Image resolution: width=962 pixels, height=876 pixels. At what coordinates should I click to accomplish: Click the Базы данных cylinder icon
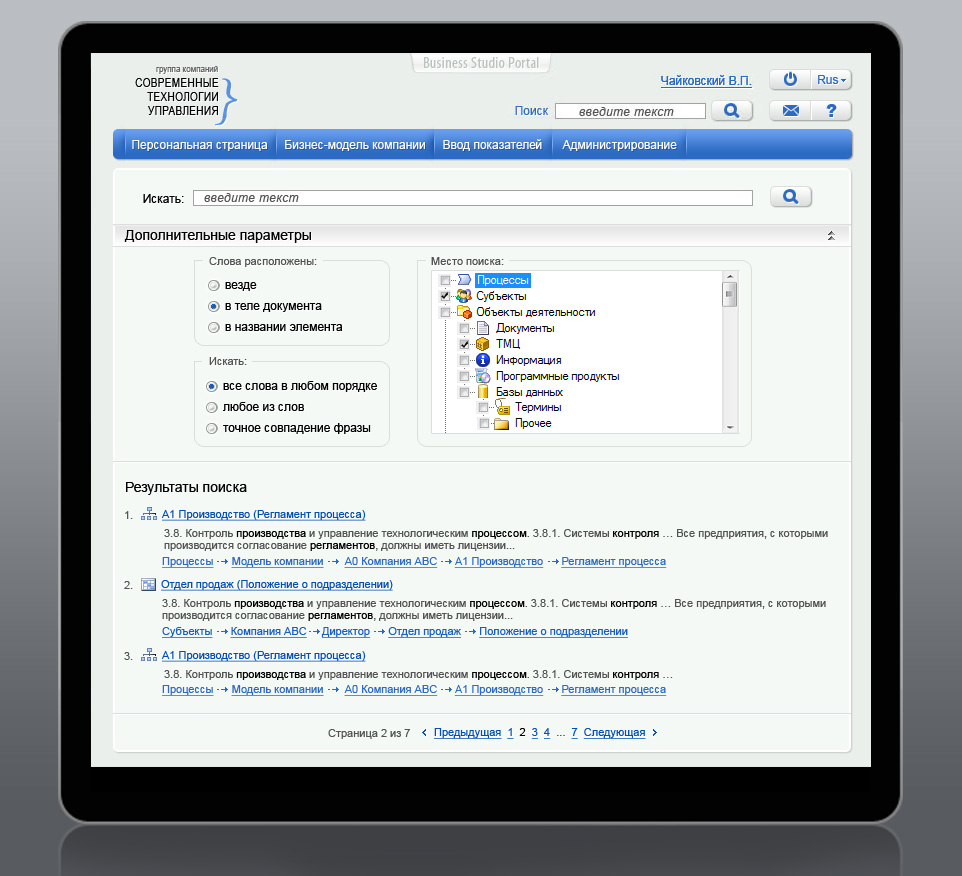483,391
